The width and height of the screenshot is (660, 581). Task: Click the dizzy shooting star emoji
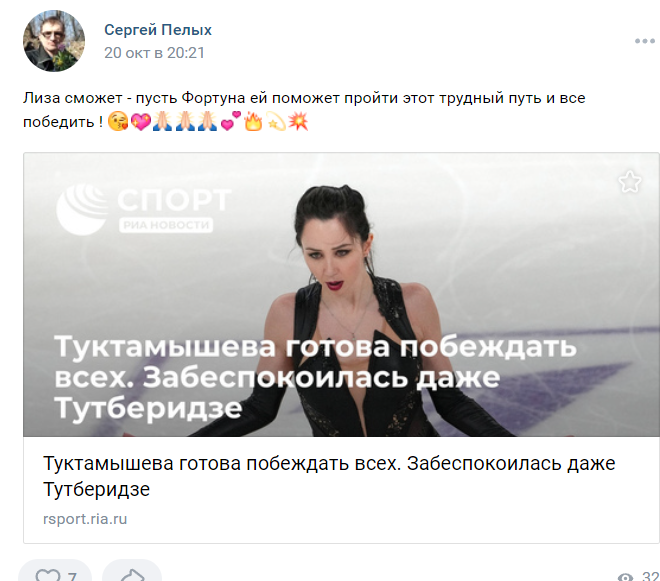(276, 121)
